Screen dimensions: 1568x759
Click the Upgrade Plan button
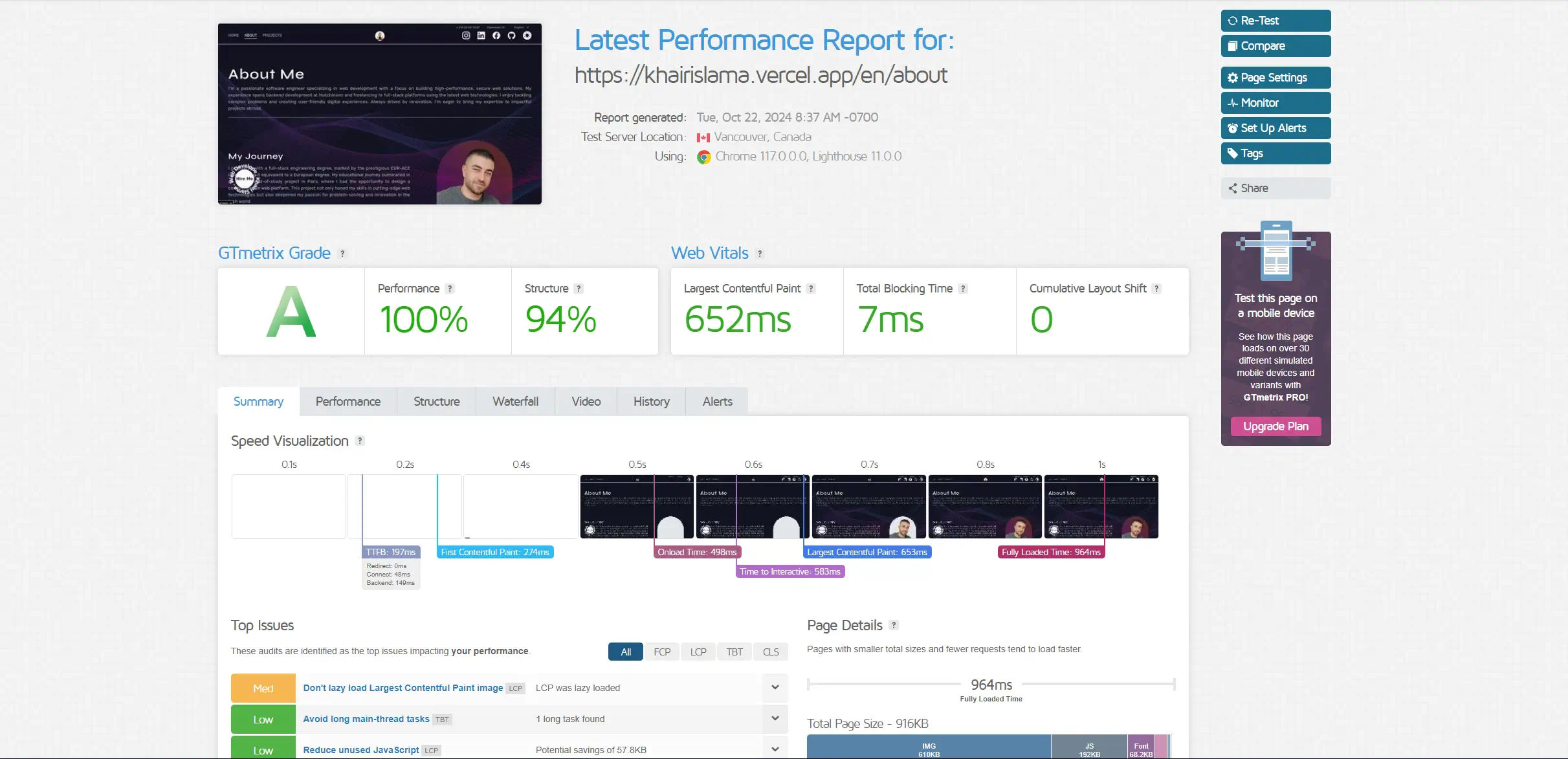click(x=1275, y=426)
